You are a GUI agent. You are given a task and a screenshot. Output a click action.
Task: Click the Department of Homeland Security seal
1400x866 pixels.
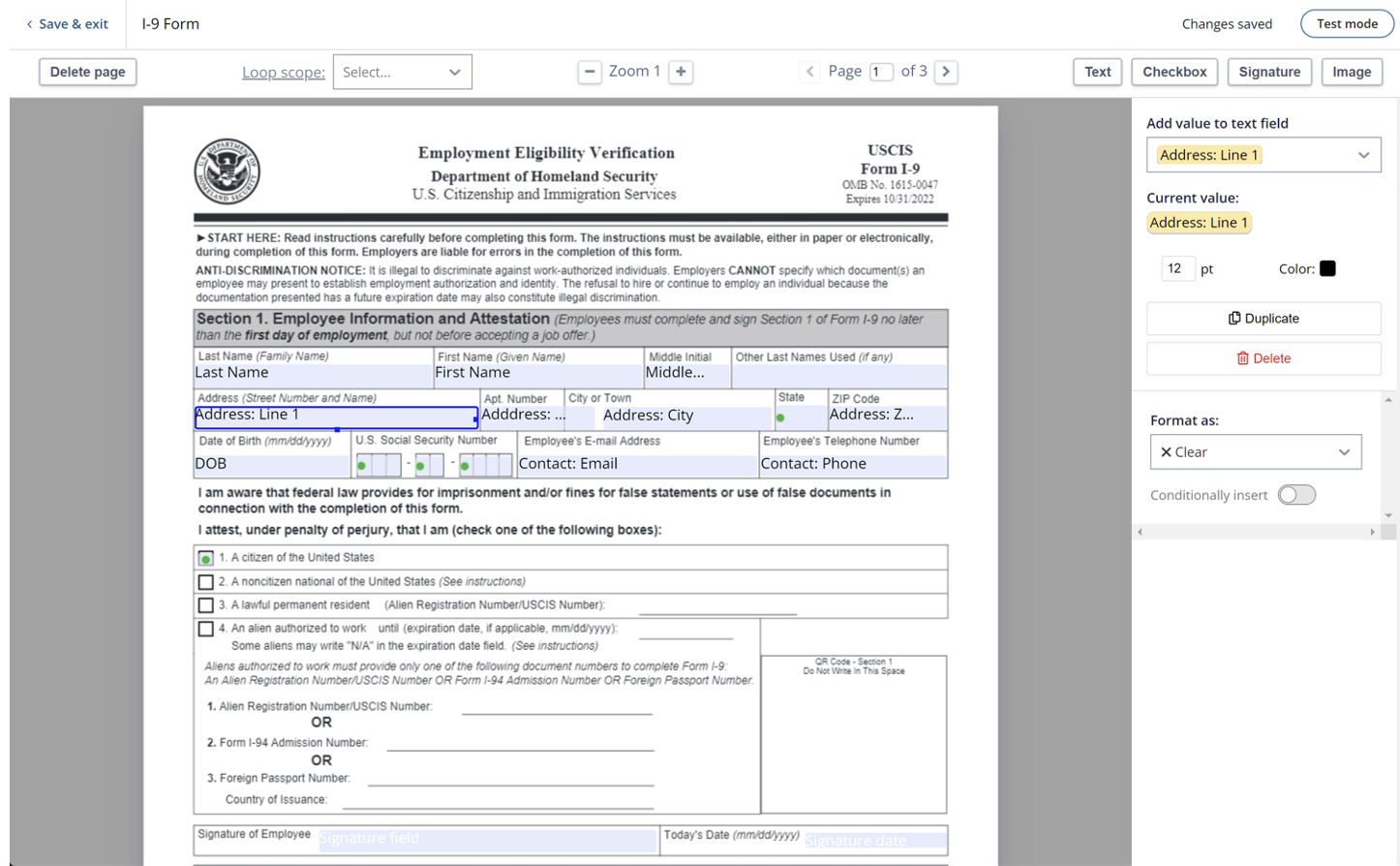[228, 171]
